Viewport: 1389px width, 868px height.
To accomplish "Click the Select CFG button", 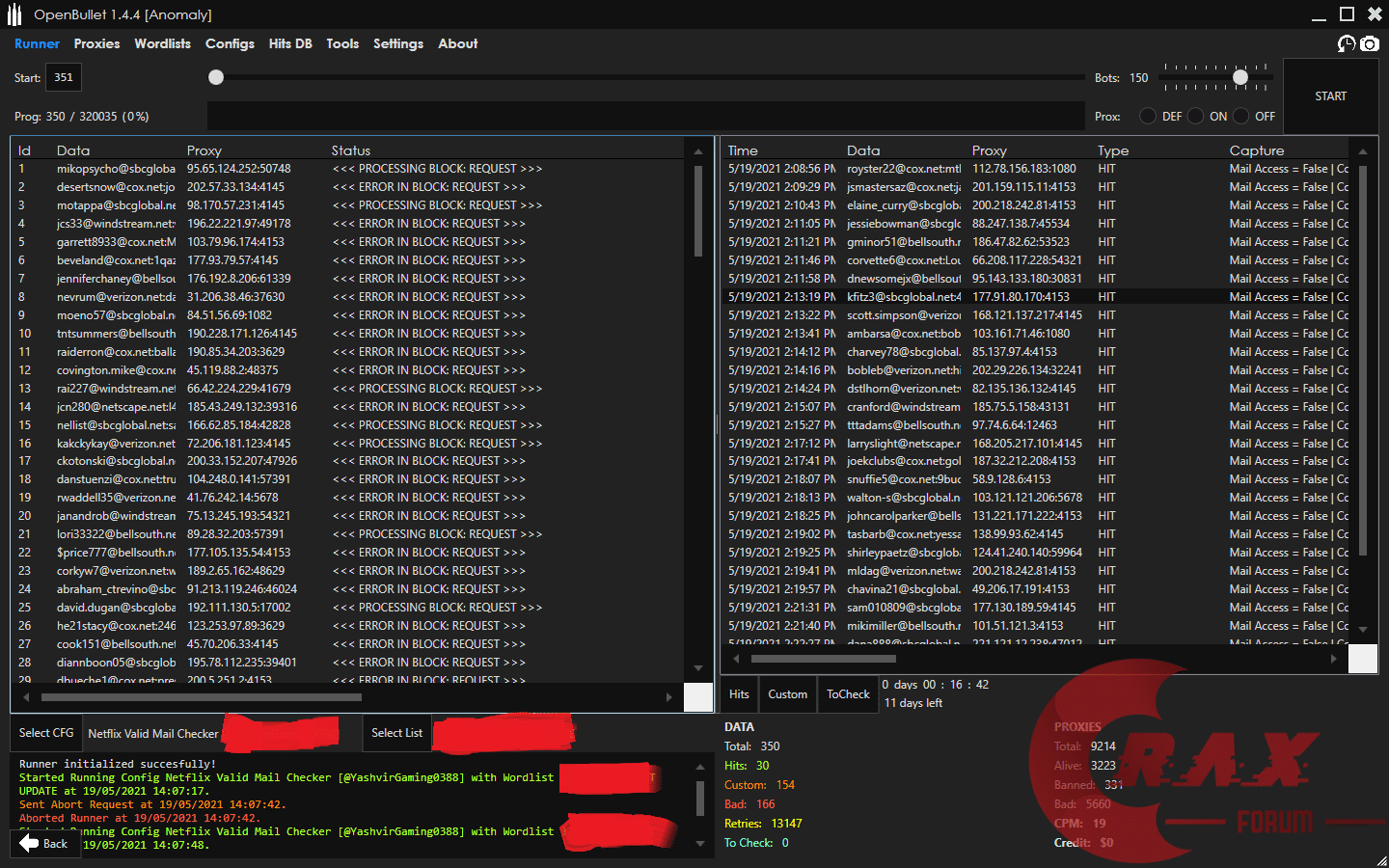I will (46, 733).
